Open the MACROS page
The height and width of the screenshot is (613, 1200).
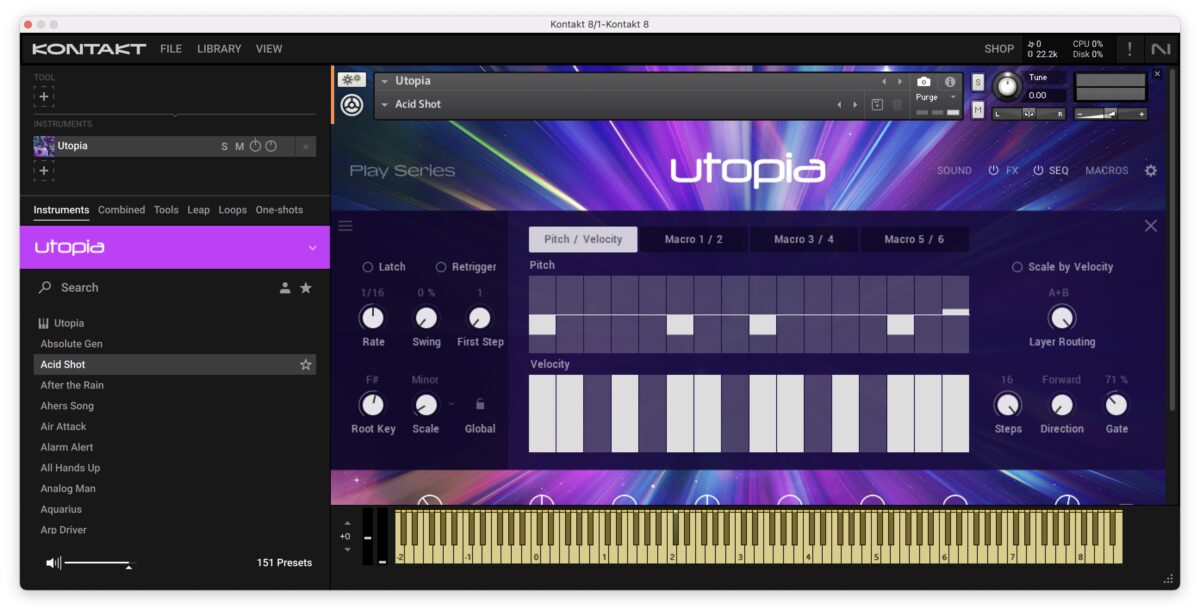click(1107, 171)
